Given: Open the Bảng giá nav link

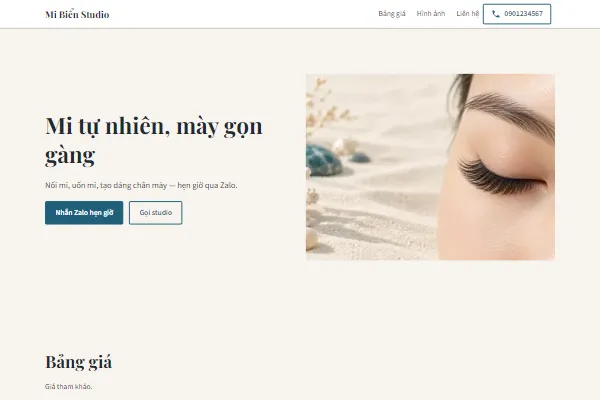Looking at the screenshot, I should [x=391, y=14].
